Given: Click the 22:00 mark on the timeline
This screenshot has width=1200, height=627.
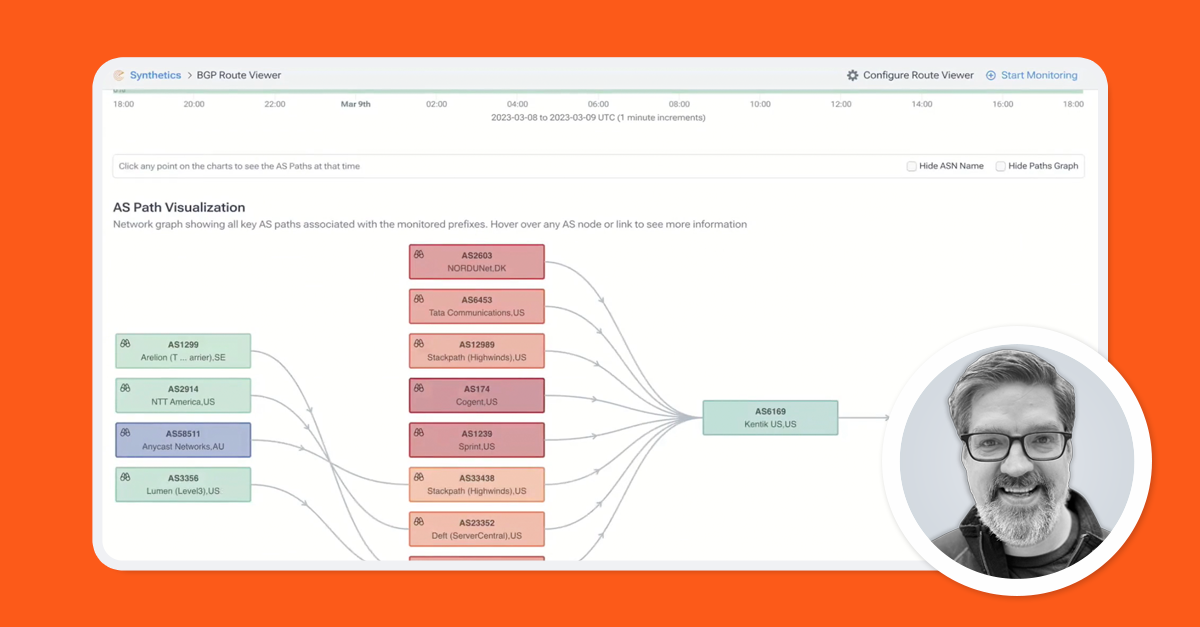Looking at the screenshot, I should (274, 104).
